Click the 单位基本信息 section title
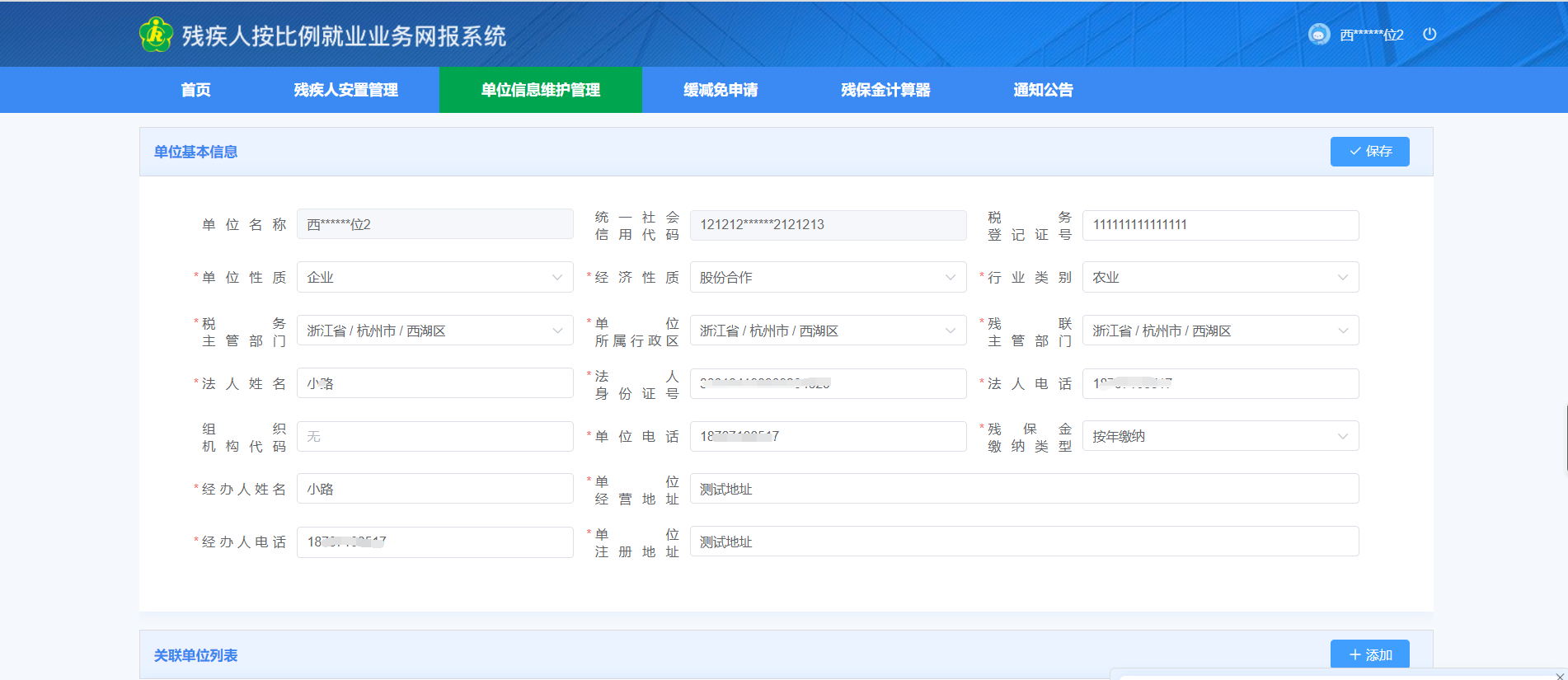Image resolution: width=1568 pixels, height=680 pixels. pyautogui.click(x=195, y=152)
